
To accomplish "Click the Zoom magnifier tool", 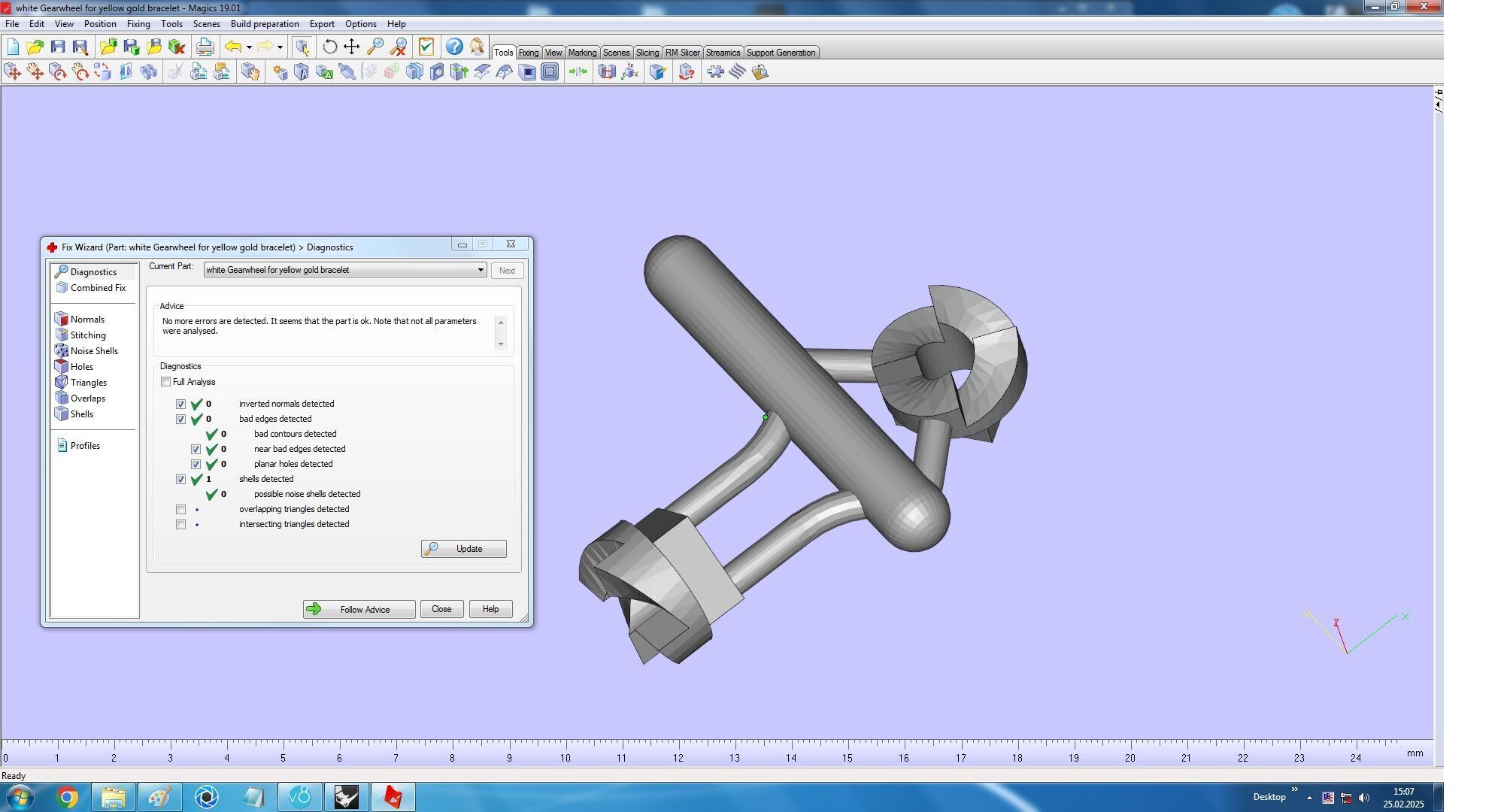I will pos(374,47).
